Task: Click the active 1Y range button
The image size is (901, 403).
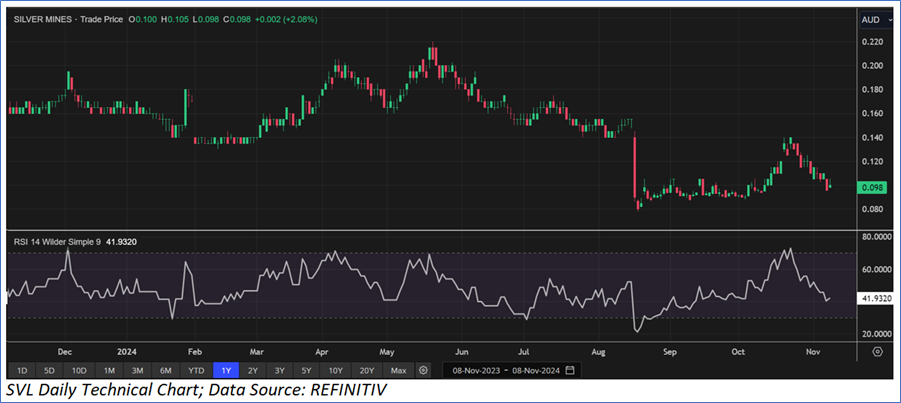Action: [x=227, y=370]
